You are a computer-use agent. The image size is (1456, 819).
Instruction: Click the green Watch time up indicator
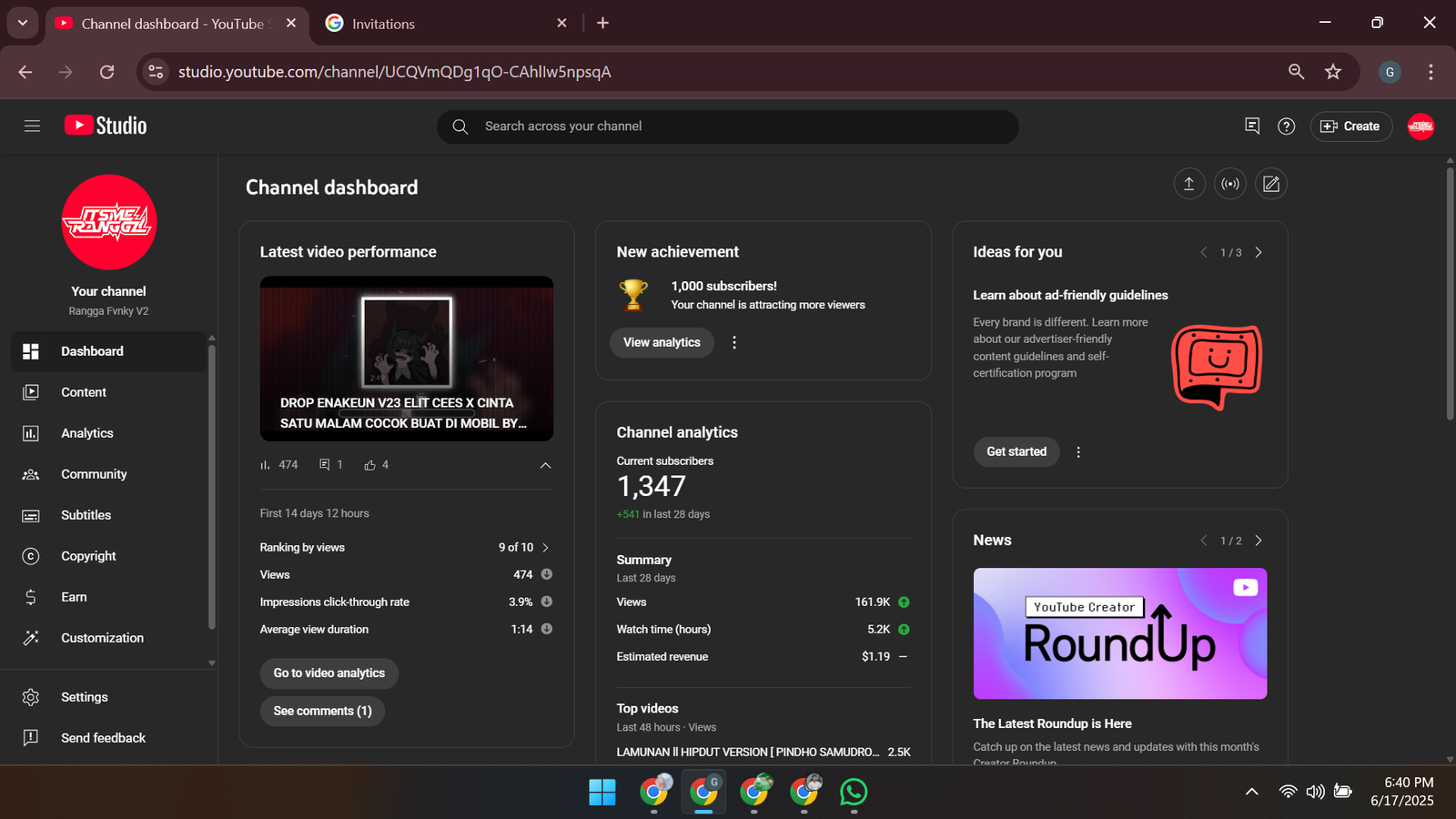(x=904, y=629)
